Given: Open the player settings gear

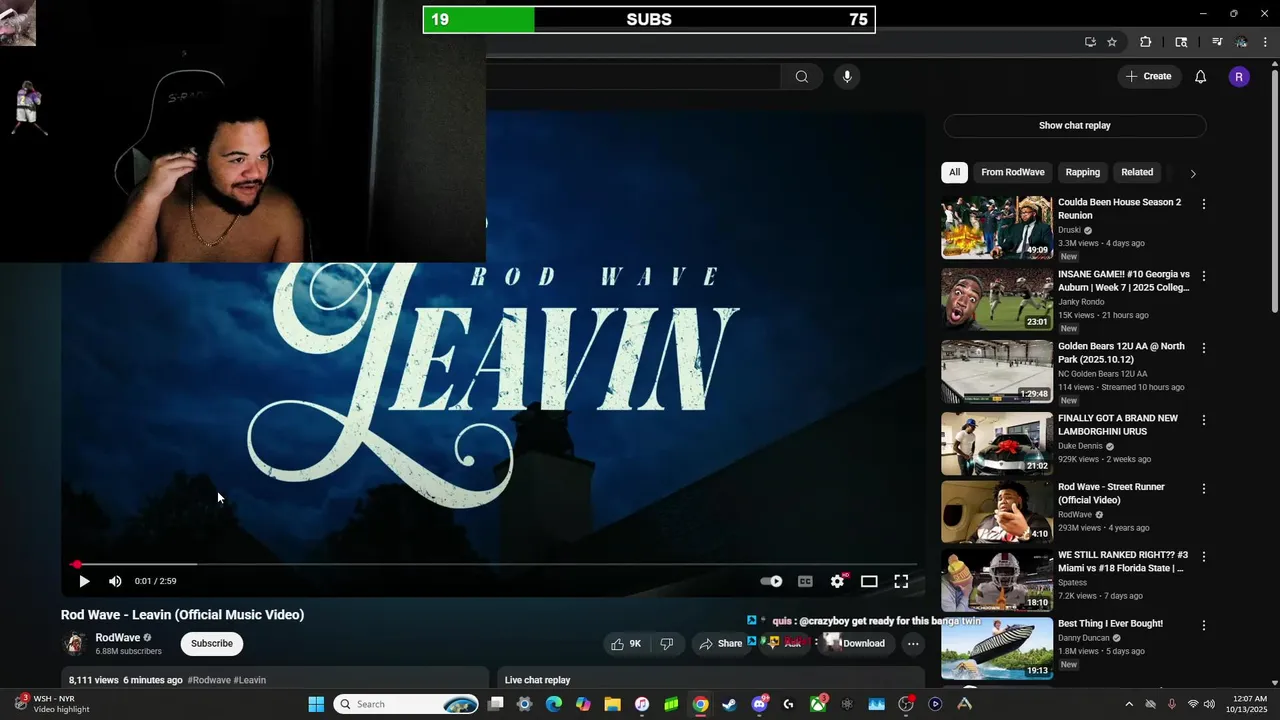Looking at the screenshot, I should pyautogui.click(x=838, y=581).
